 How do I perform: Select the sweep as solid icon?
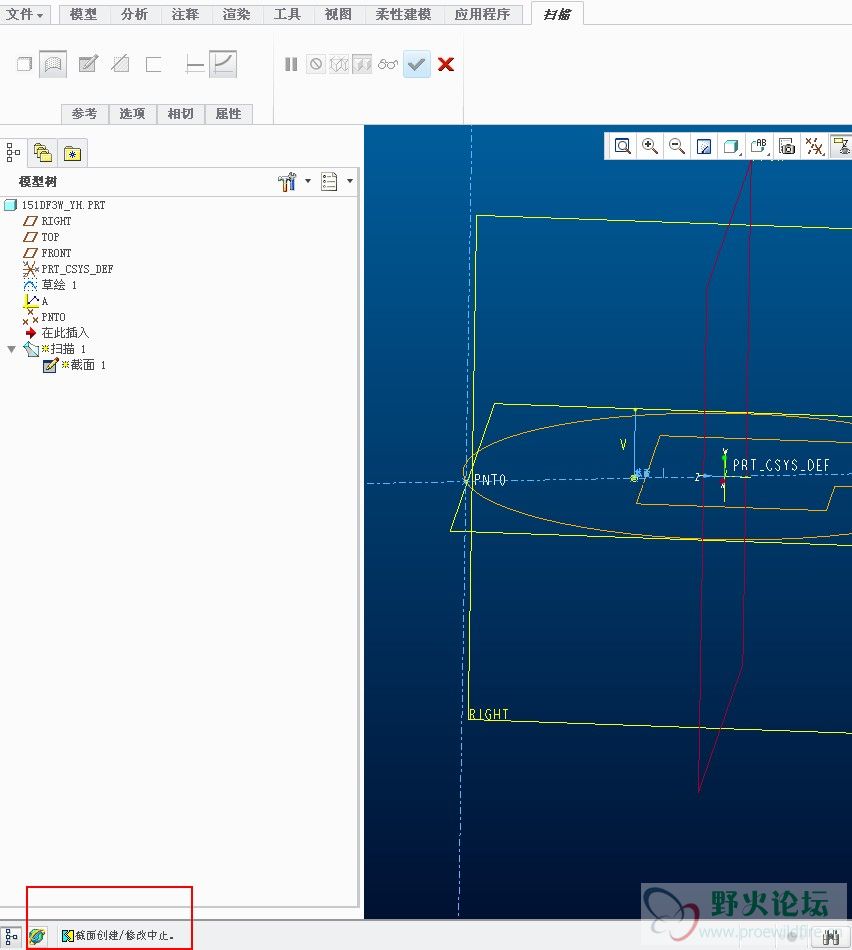tap(24, 64)
